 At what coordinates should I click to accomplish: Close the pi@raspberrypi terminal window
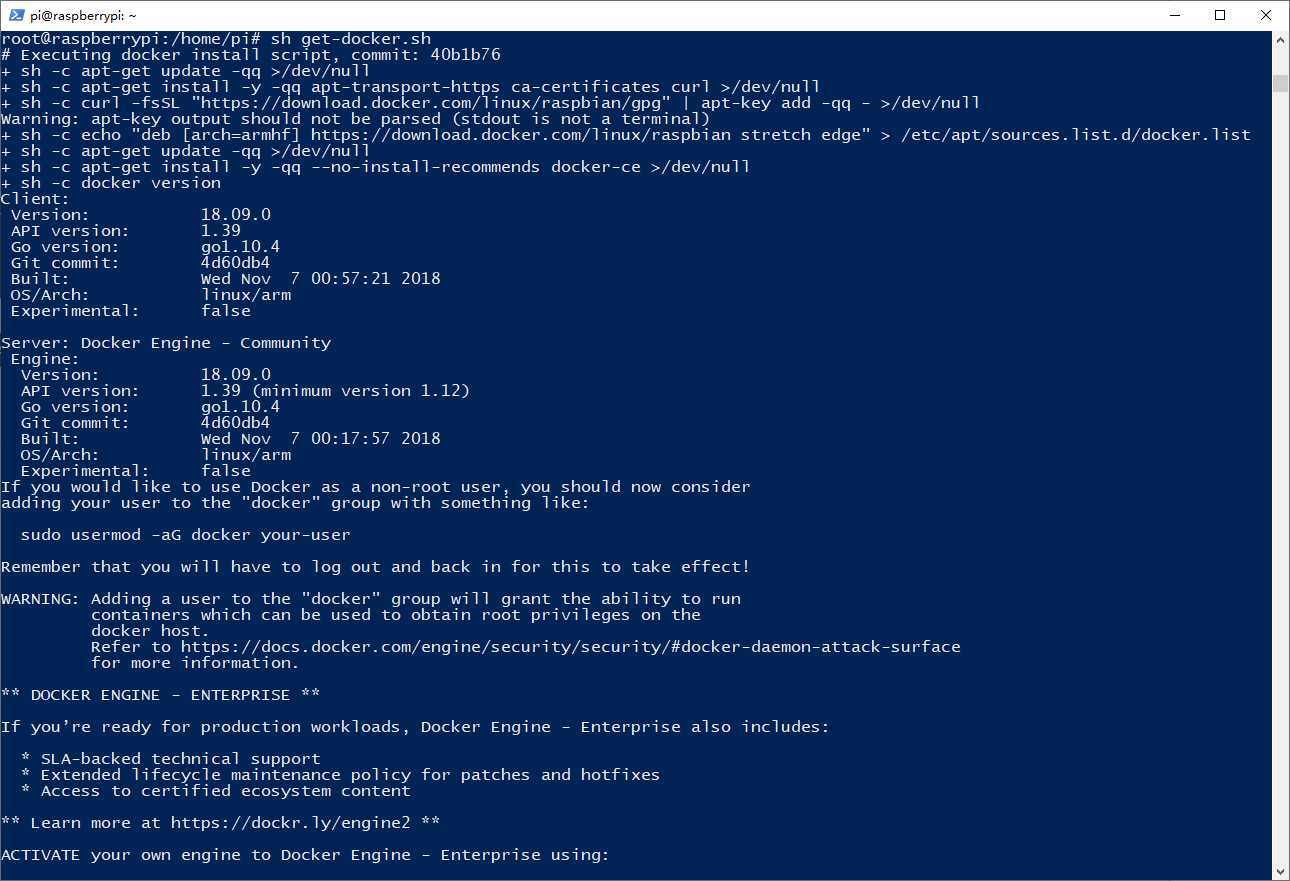(x=1266, y=15)
